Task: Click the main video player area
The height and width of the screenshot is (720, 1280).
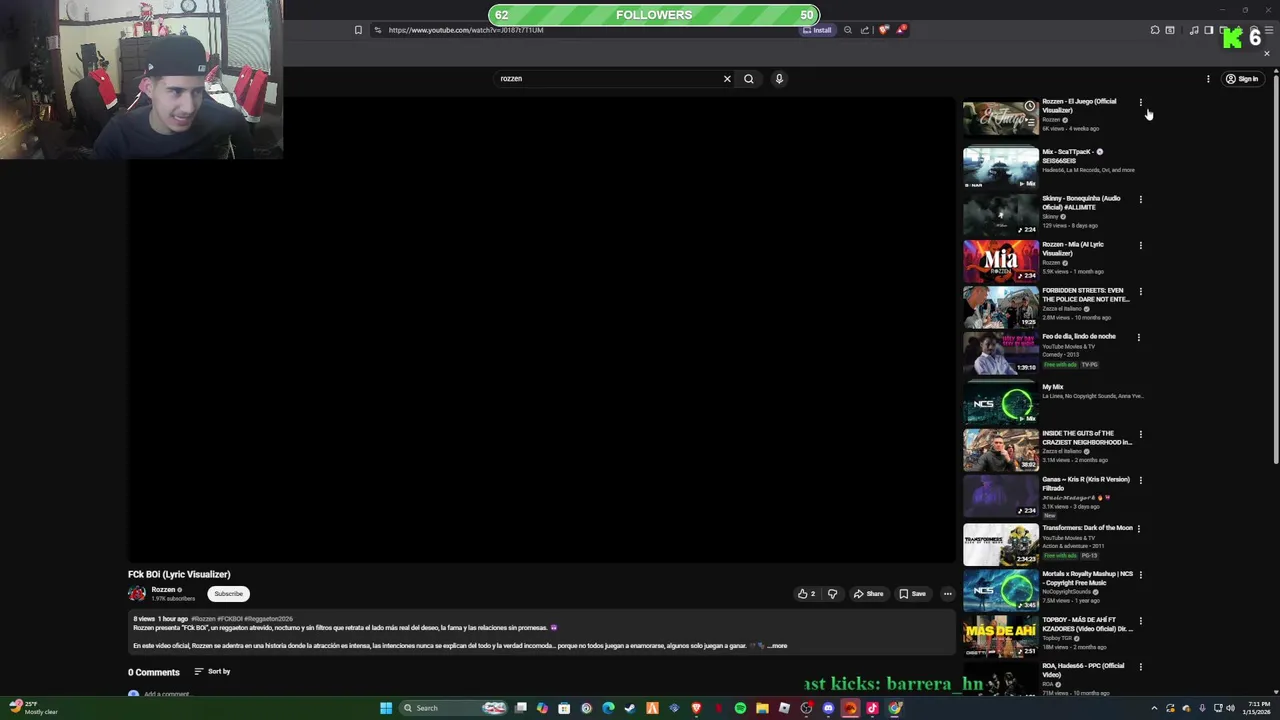Action: pyautogui.click(x=541, y=330)
